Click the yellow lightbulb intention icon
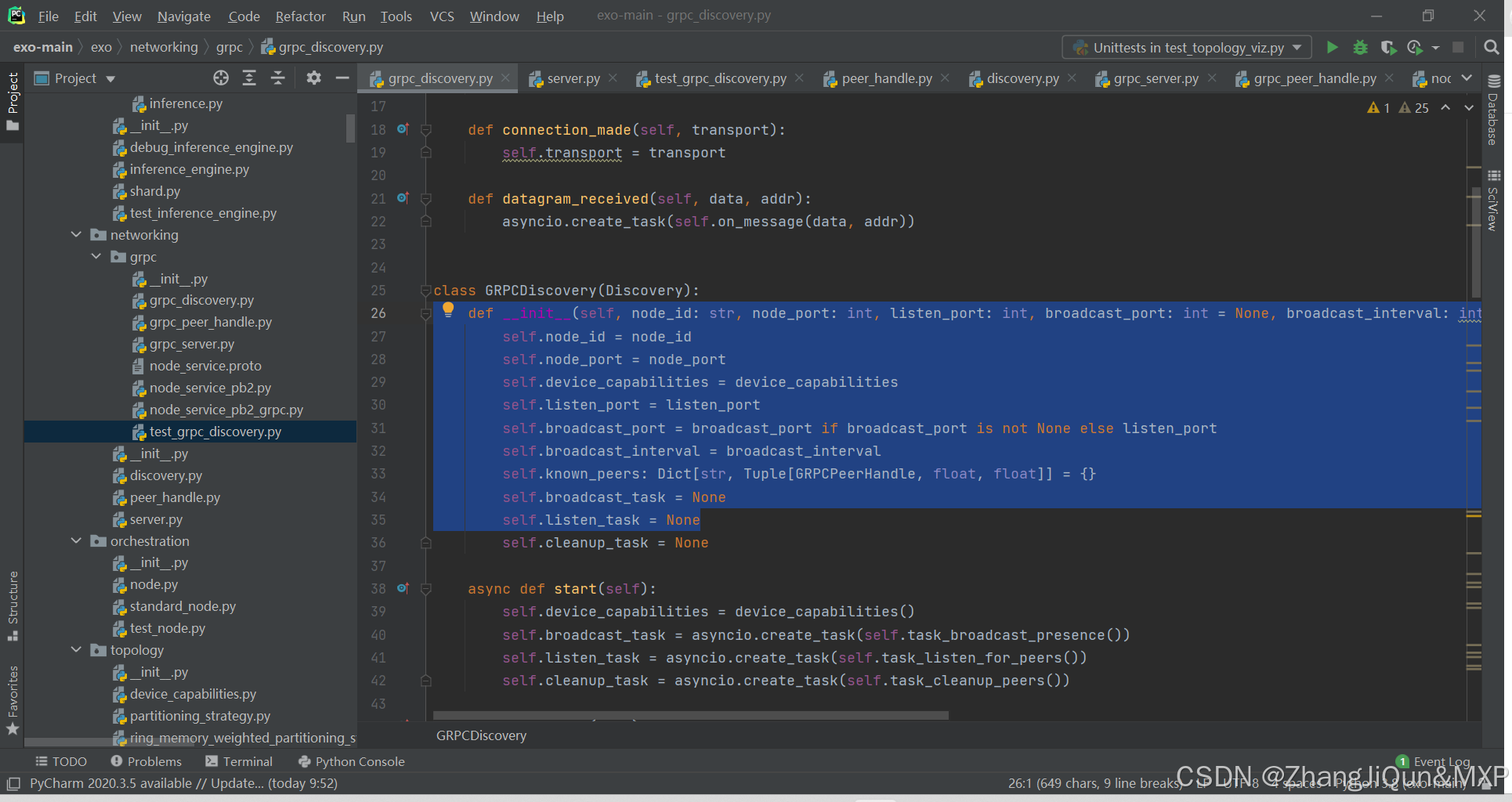The height and width of the screenshot is (802, 1512). (x=448, y=310)
